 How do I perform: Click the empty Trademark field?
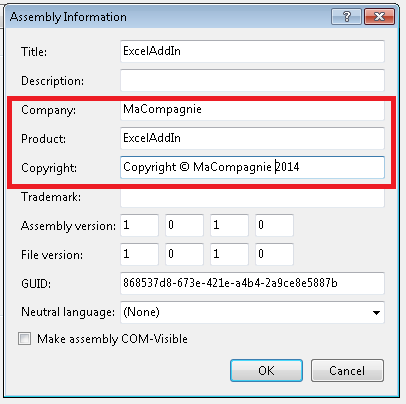252,198
